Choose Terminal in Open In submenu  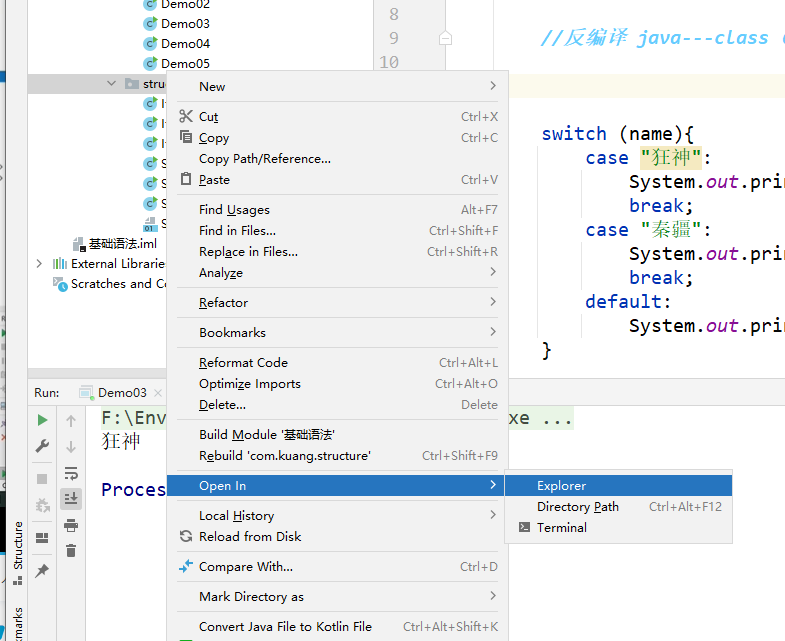pos(618,528)
